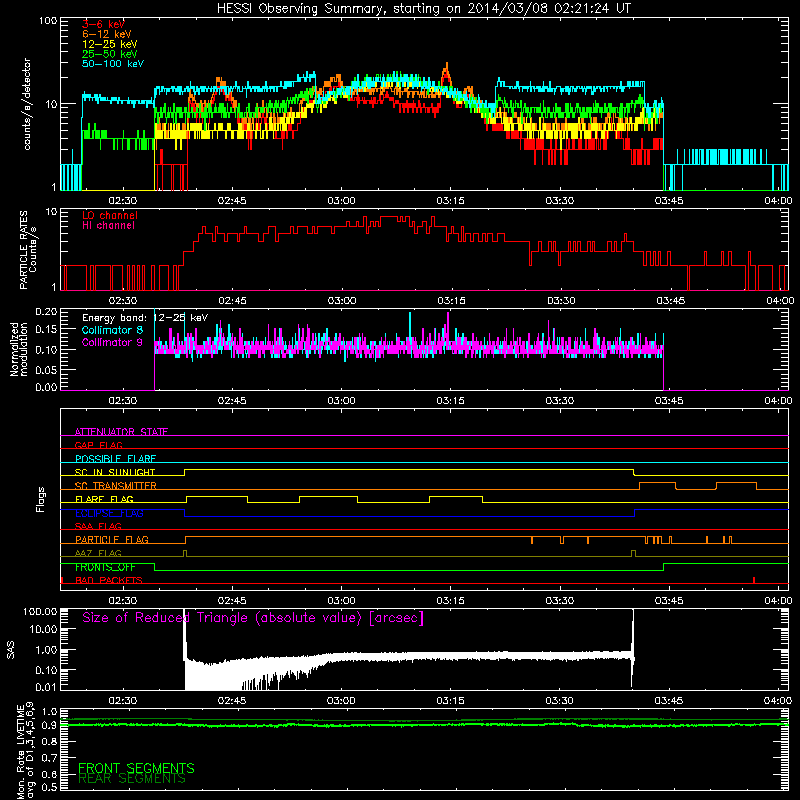
Task: Click the SAS axis label
Action: (x=10, y=650)
